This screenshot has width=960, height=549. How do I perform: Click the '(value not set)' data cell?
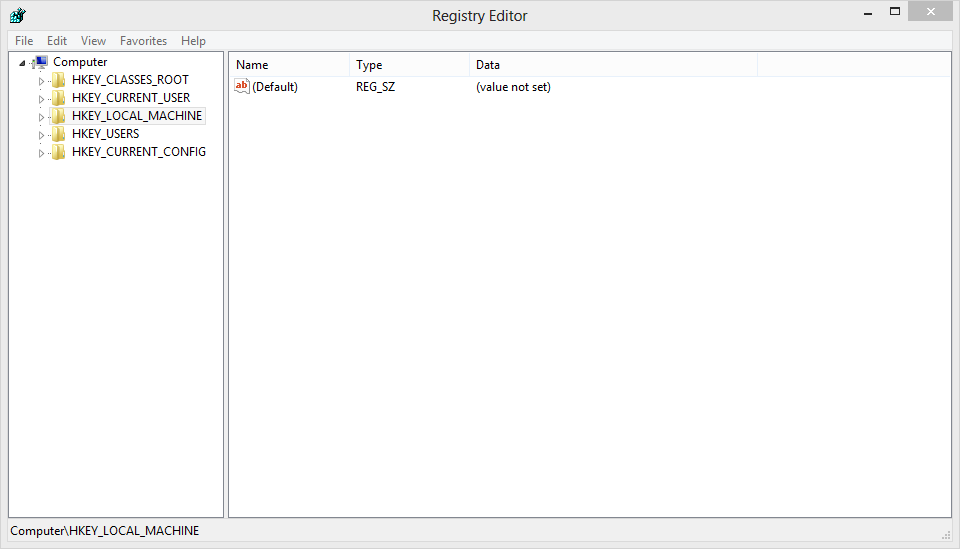click(513, 86)
